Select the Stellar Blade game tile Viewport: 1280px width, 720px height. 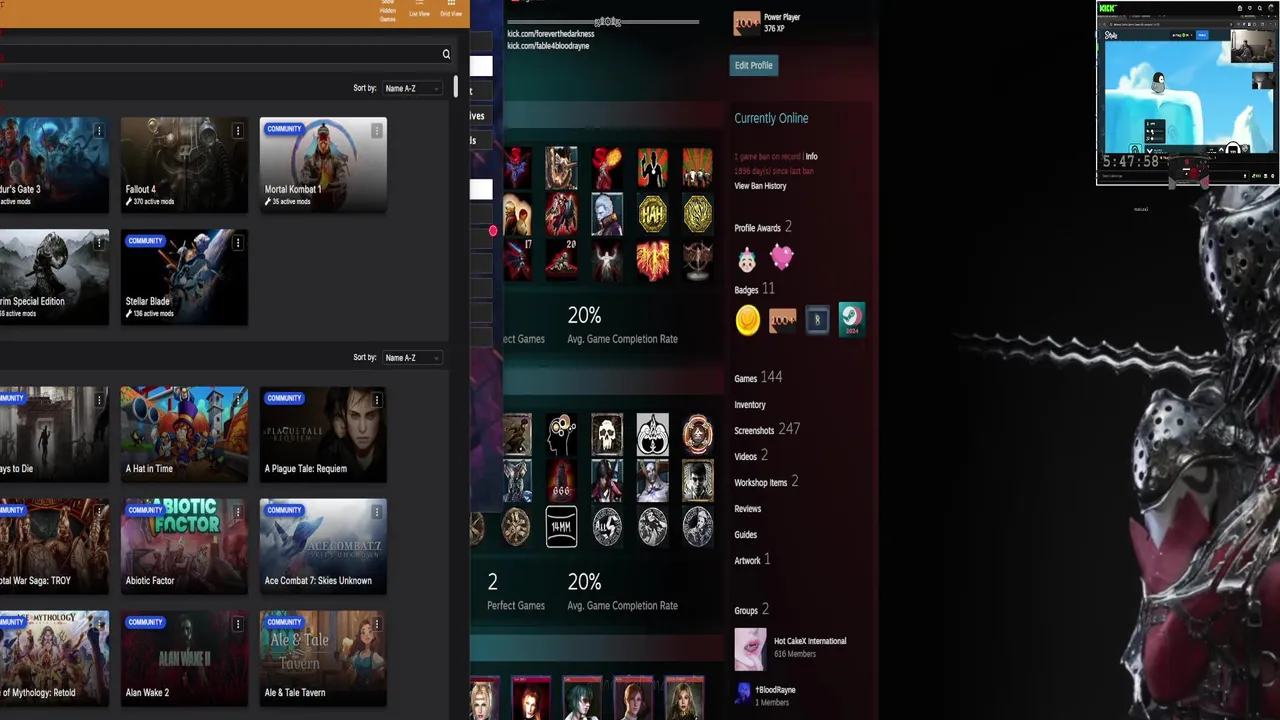[x=184, y=277]
